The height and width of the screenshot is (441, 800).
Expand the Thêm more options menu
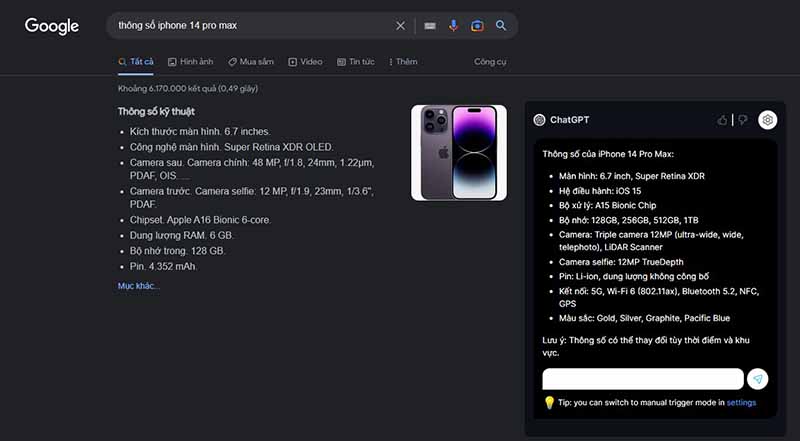point(403,62)
